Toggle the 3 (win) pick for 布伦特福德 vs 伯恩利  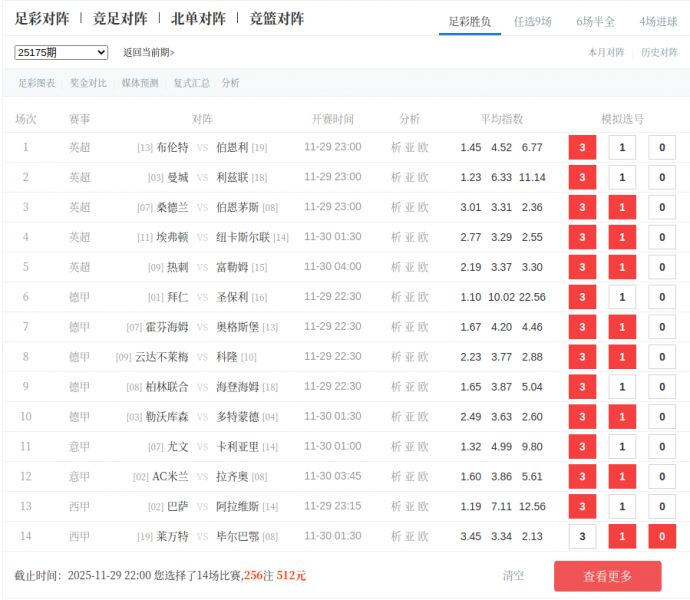[x=582, y=147]
